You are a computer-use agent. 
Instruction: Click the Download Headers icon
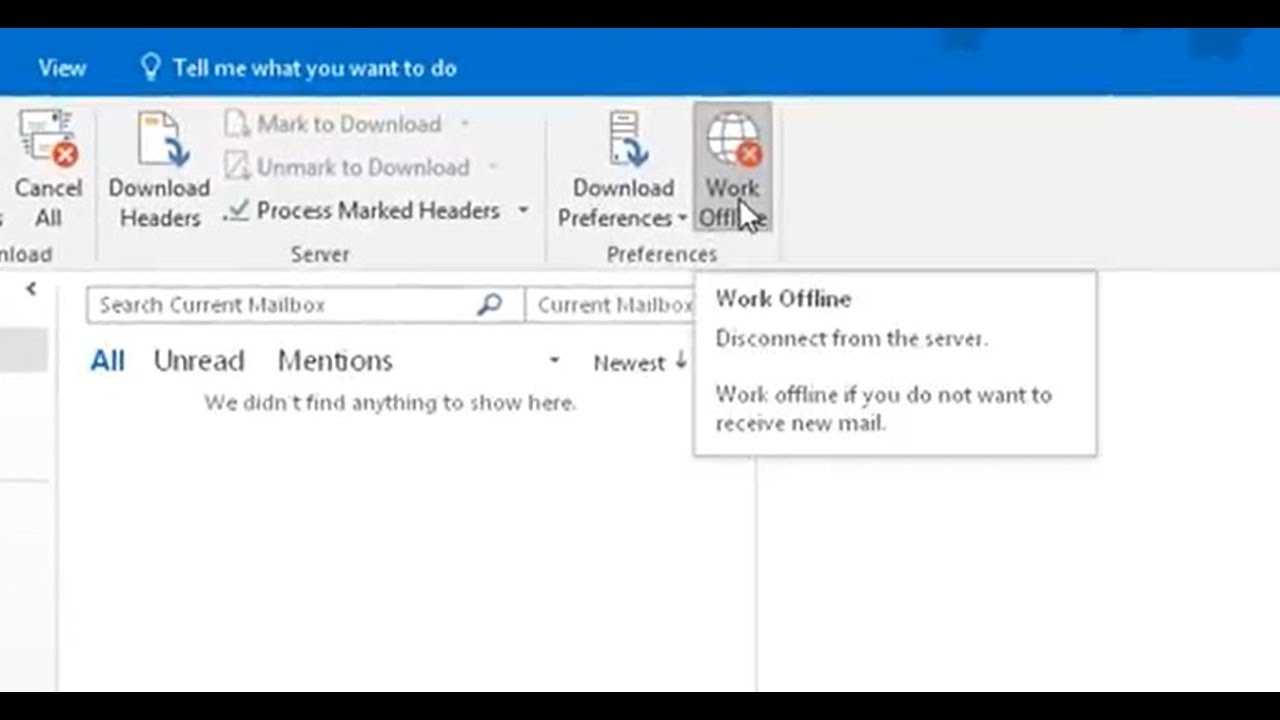(163, 138)
